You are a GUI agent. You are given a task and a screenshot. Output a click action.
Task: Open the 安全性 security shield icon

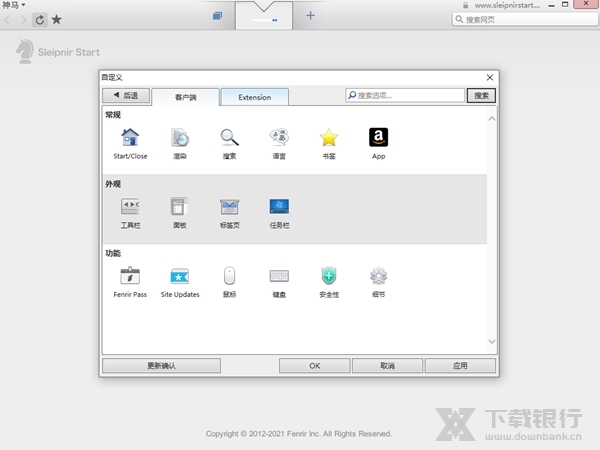(329, 277)
